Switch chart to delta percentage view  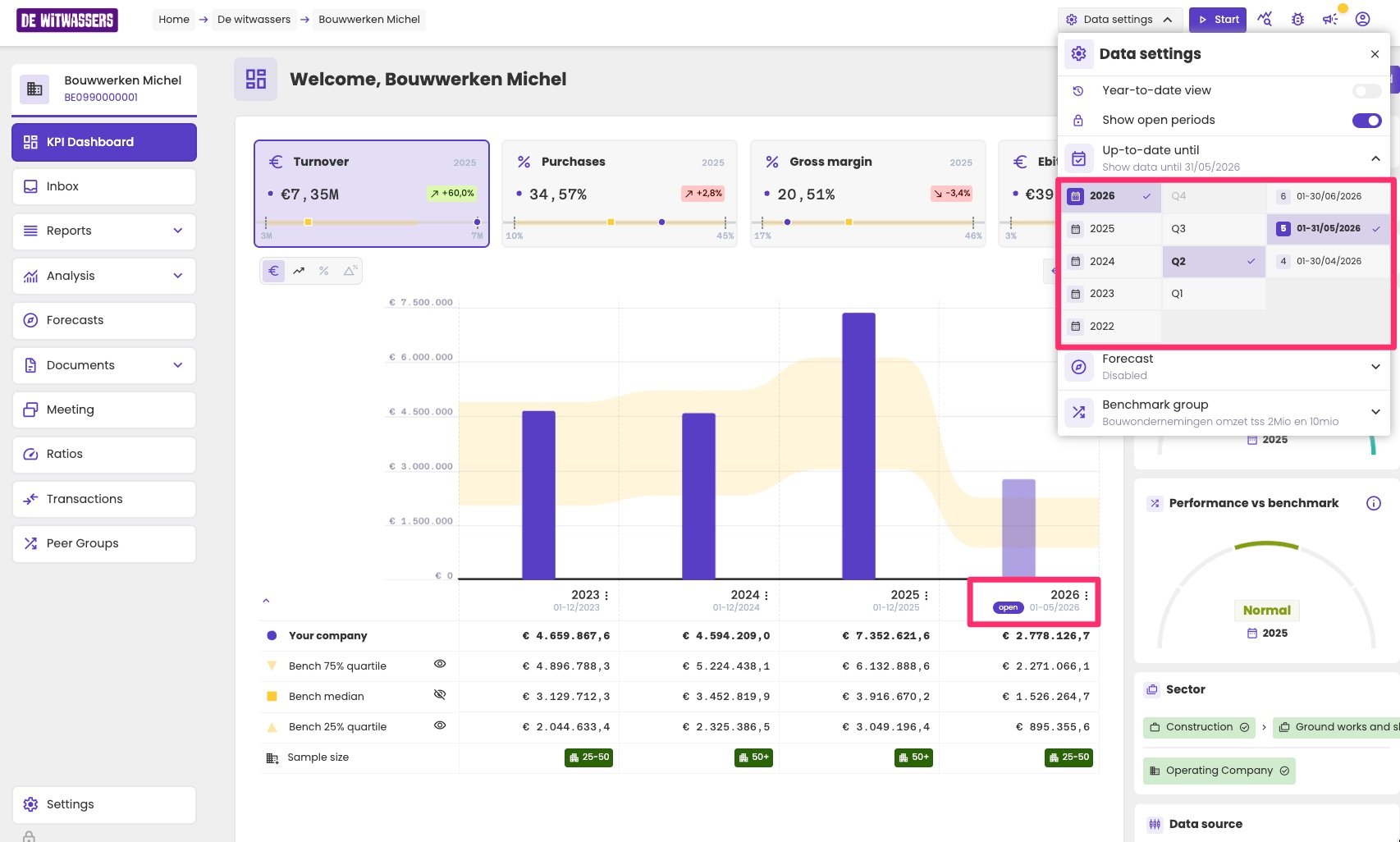point(350,271)
